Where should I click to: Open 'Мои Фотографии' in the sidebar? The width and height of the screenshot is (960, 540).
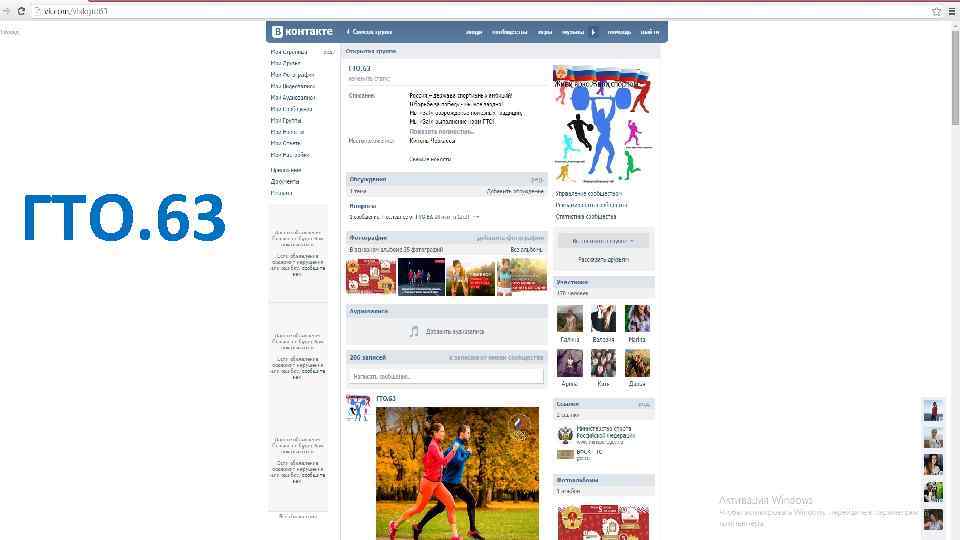point(293,75)
